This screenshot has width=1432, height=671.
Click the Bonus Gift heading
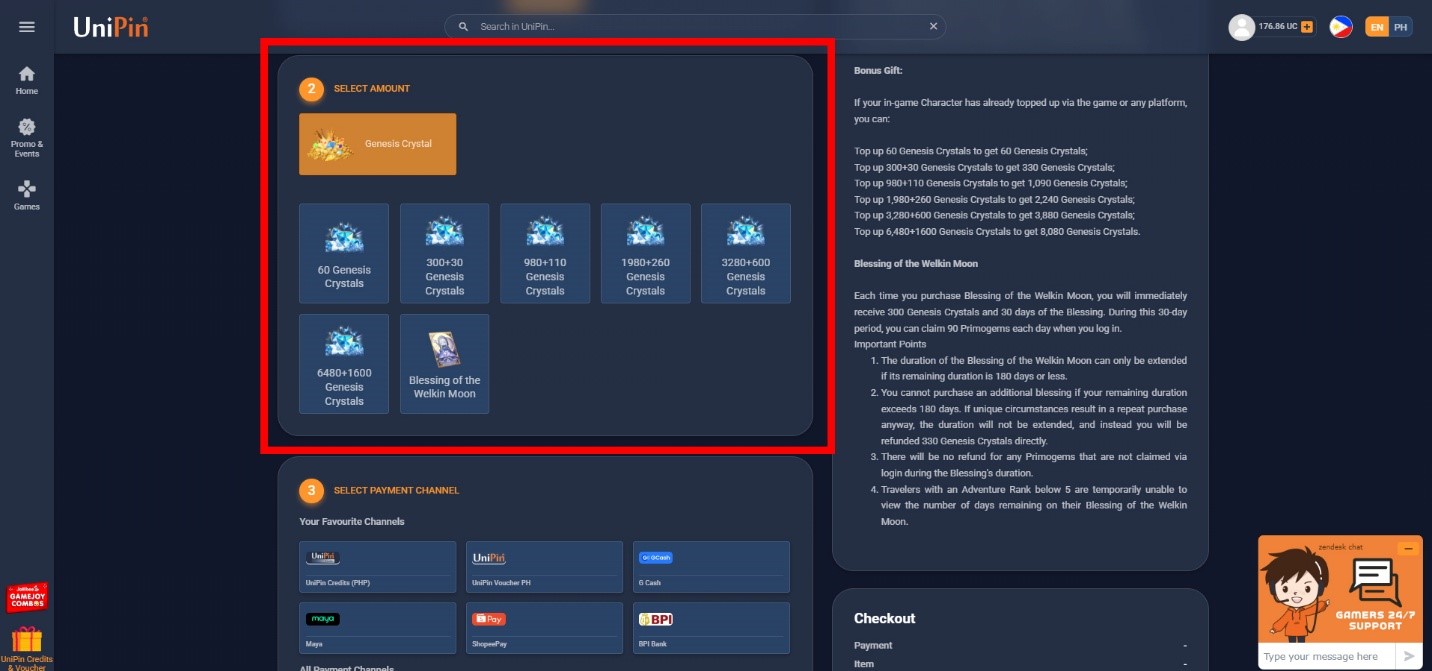(x=878, y=71)
